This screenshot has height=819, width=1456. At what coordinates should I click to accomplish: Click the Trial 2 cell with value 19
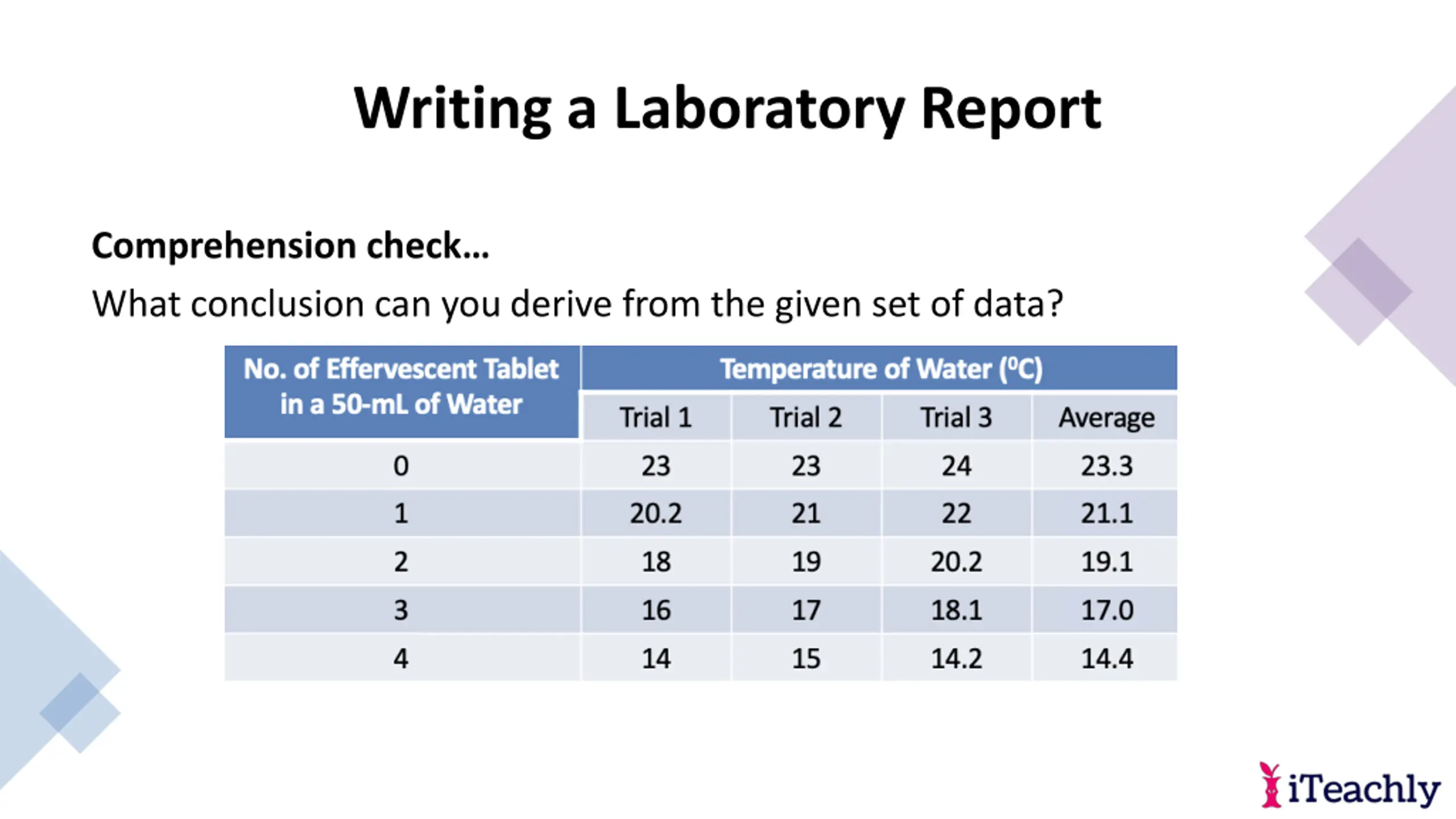point(806,562)
